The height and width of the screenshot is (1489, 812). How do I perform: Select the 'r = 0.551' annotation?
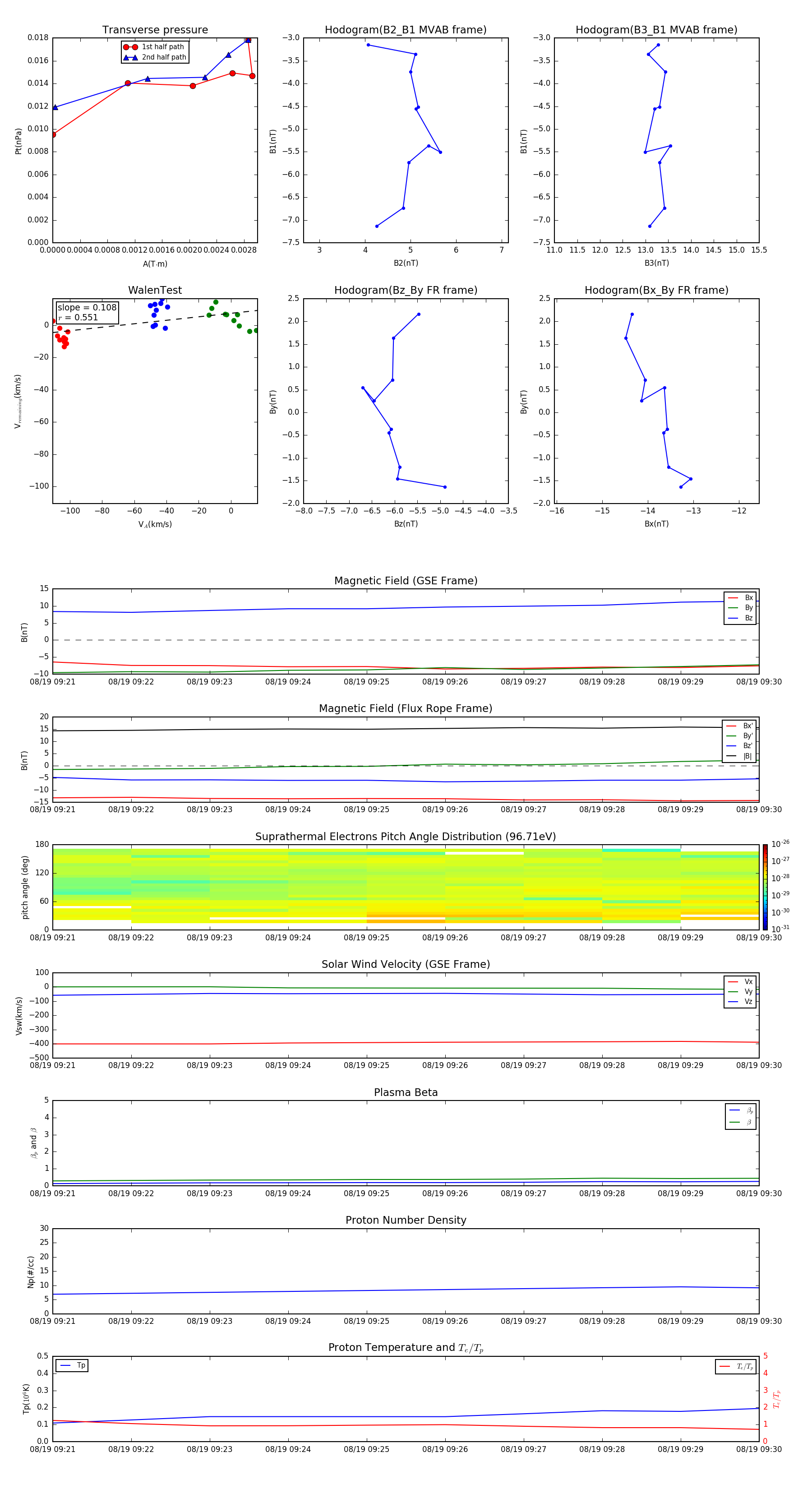(x=78, y=317)
